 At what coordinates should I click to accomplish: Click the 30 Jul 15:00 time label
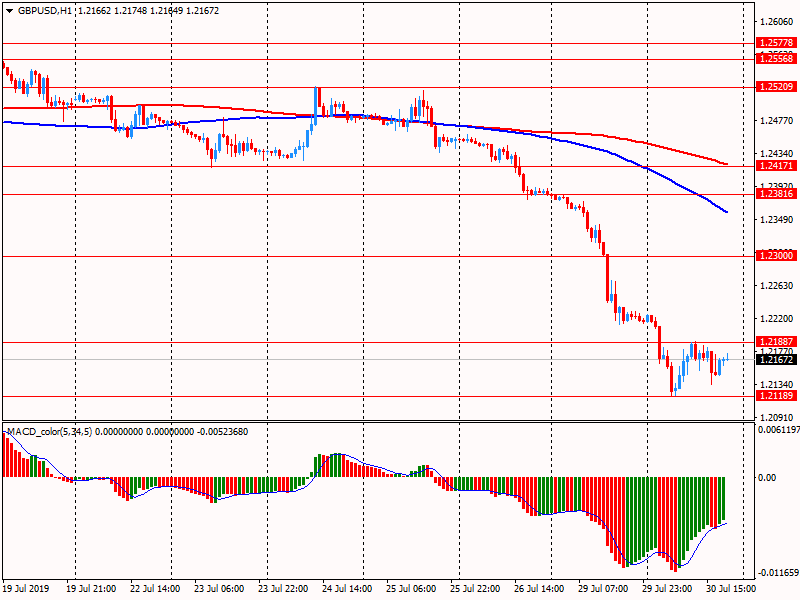click(x=731, y=589)
